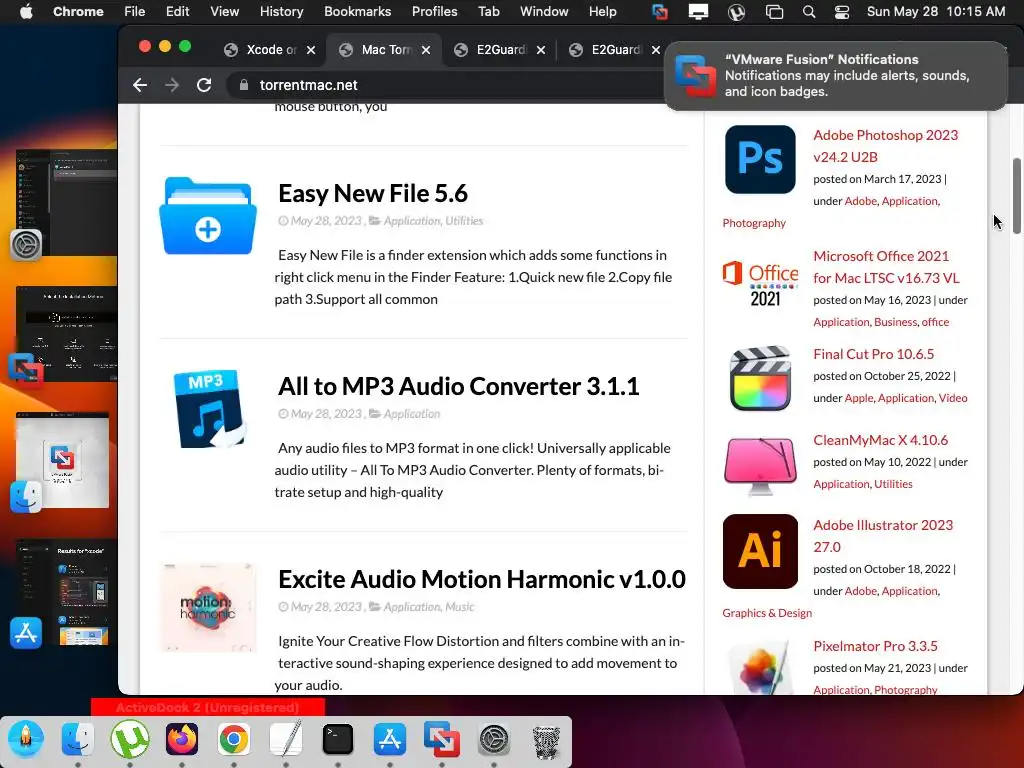Open the CleanMyMac X 4.10.6 link

tap(880, 440)
